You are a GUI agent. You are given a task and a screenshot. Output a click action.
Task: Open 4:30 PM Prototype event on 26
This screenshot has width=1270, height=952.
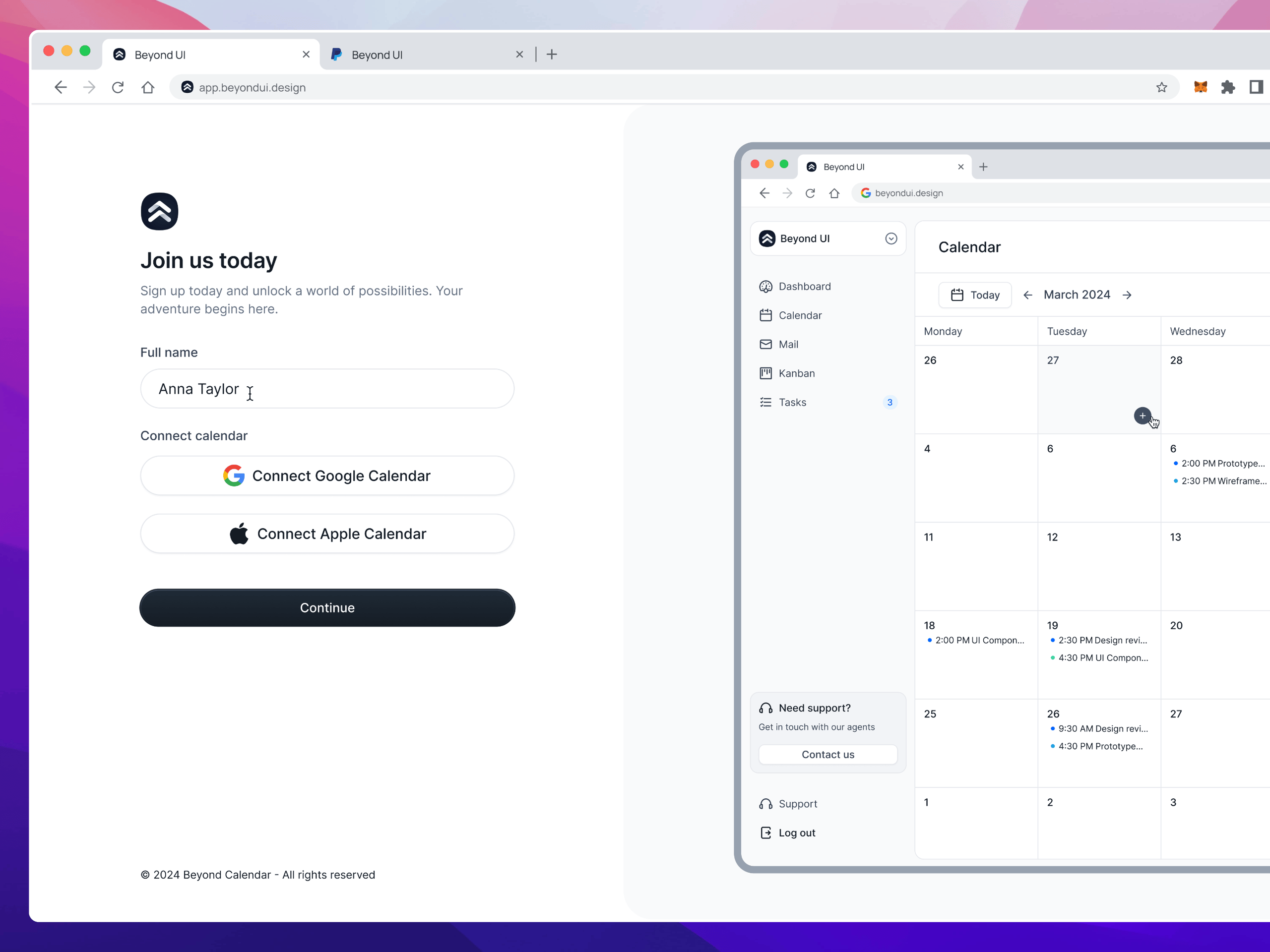pos(1096,747)
